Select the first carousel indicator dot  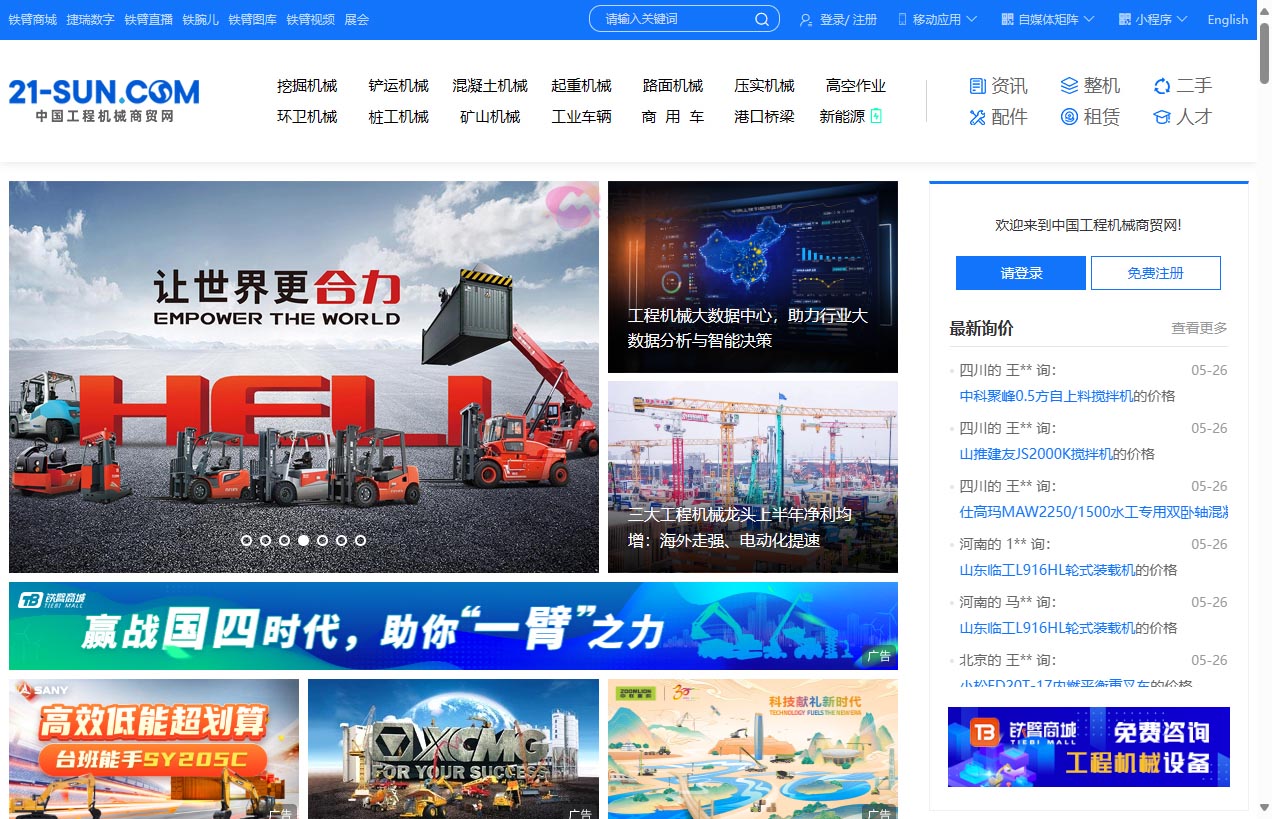[x=246, y=540]
